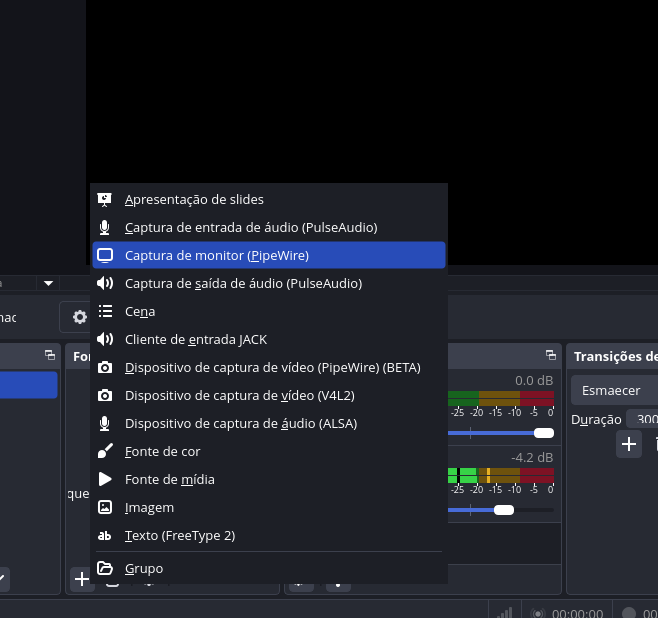Choose Captura de monitor (PipeWire)
The width and height of the screenshot is (658, 618).
[269, 255]
